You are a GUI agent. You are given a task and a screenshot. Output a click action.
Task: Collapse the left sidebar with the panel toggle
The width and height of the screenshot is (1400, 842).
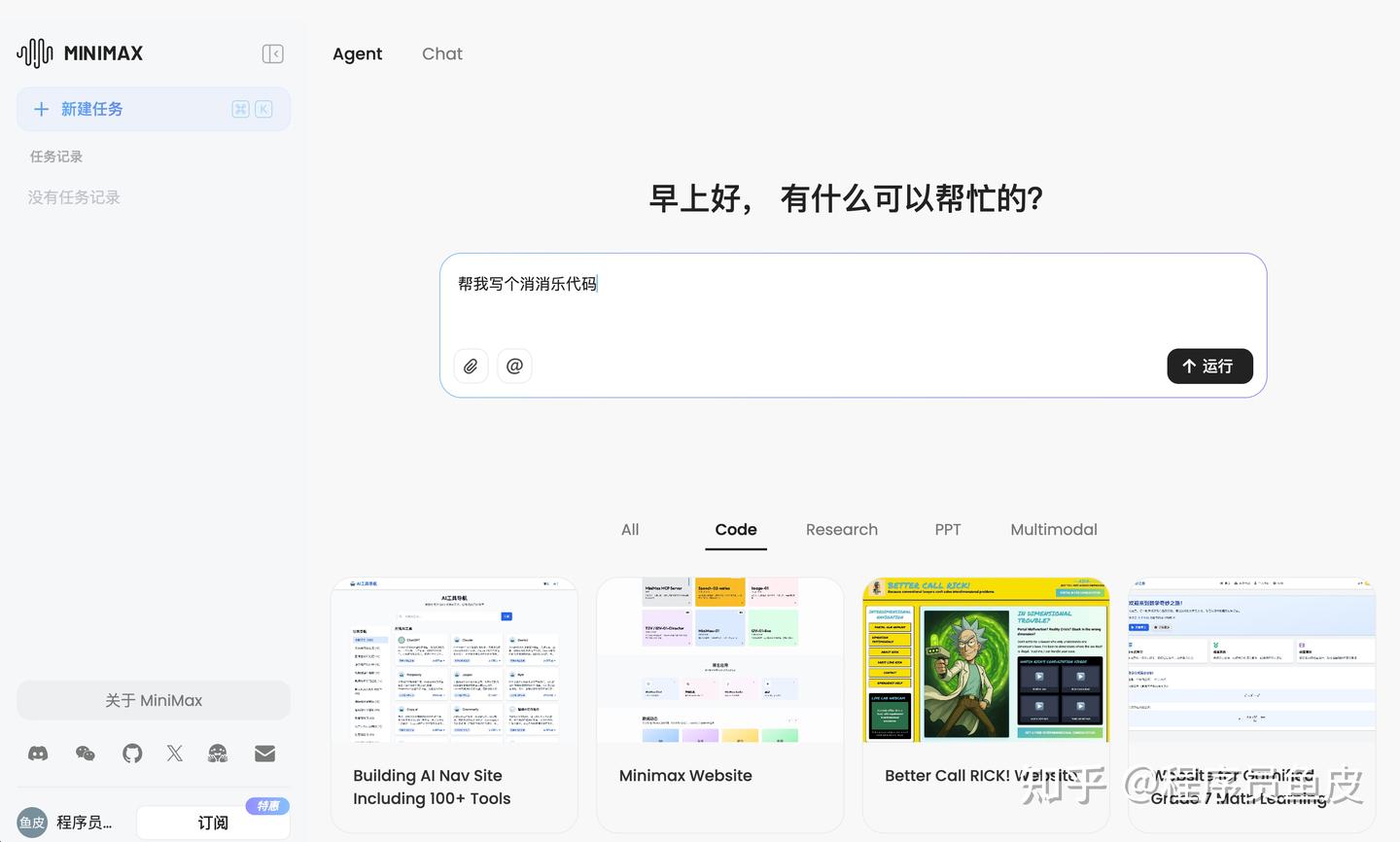[272, 53]
